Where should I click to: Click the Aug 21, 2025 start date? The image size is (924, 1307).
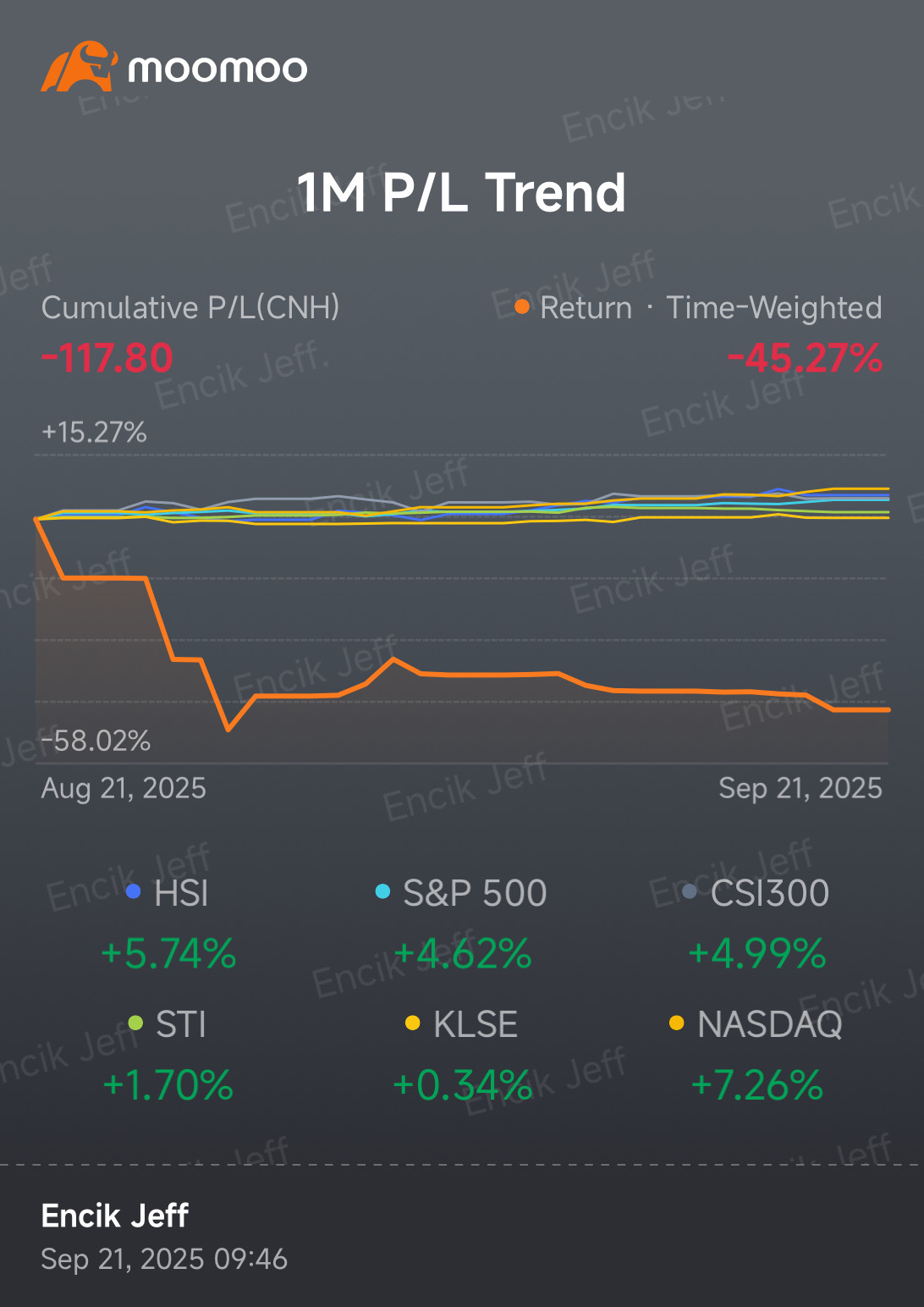(x=124, y=788)
